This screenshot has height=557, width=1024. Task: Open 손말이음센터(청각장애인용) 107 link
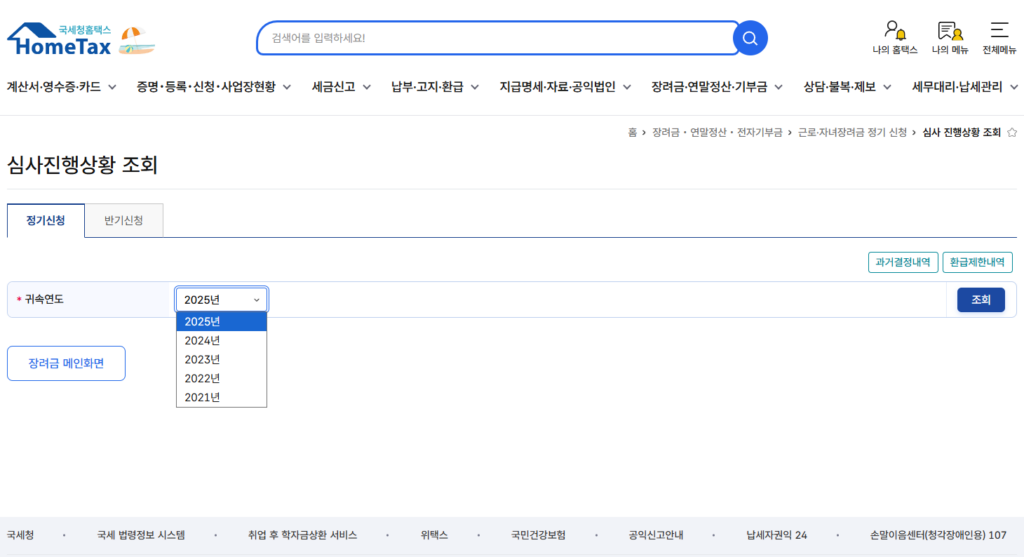point(938,535)
